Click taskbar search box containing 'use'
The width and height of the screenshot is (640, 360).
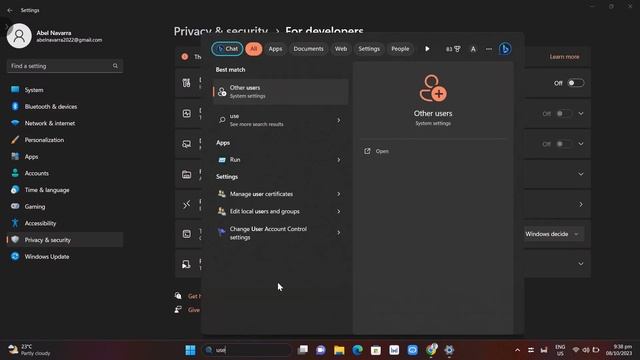point(247,350)
